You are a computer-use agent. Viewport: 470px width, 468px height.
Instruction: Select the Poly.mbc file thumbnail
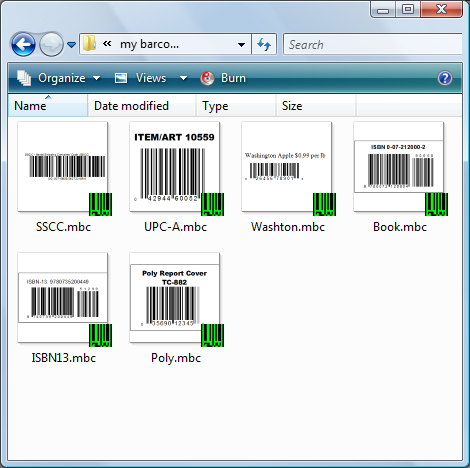click(175, 298)
